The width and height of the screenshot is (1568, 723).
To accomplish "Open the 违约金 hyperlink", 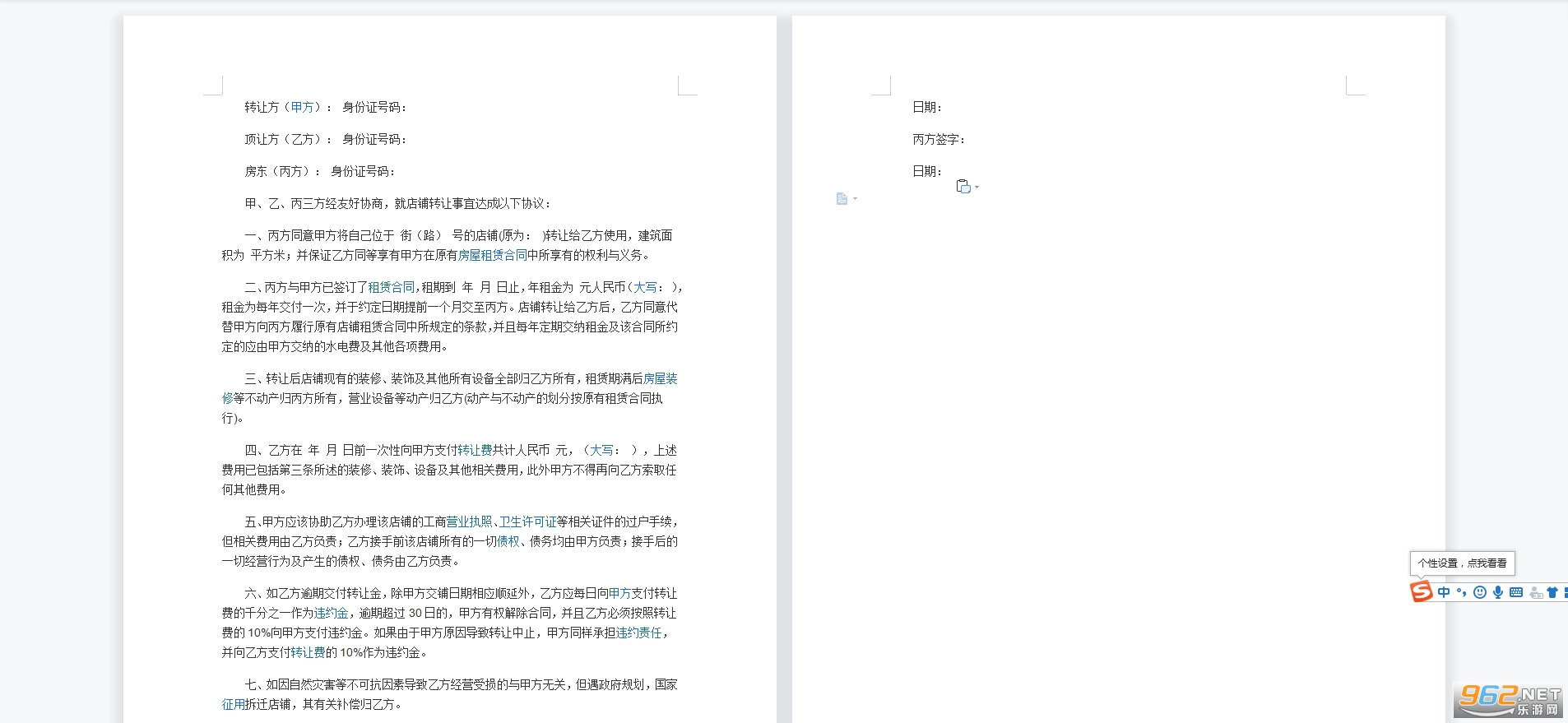I will tap(331, 613).
